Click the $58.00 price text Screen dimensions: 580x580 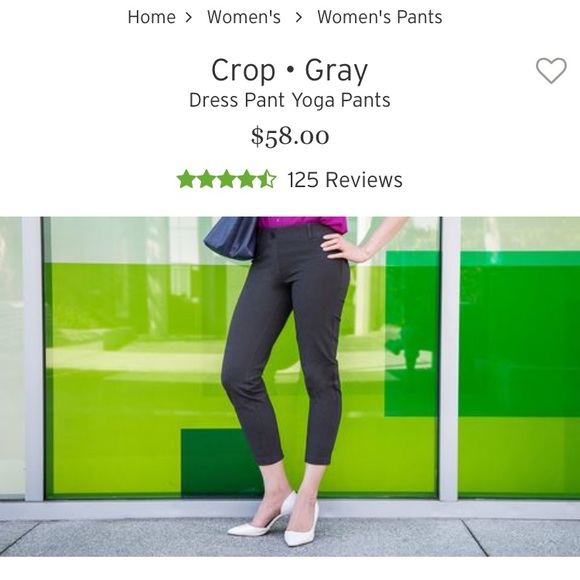290,136
